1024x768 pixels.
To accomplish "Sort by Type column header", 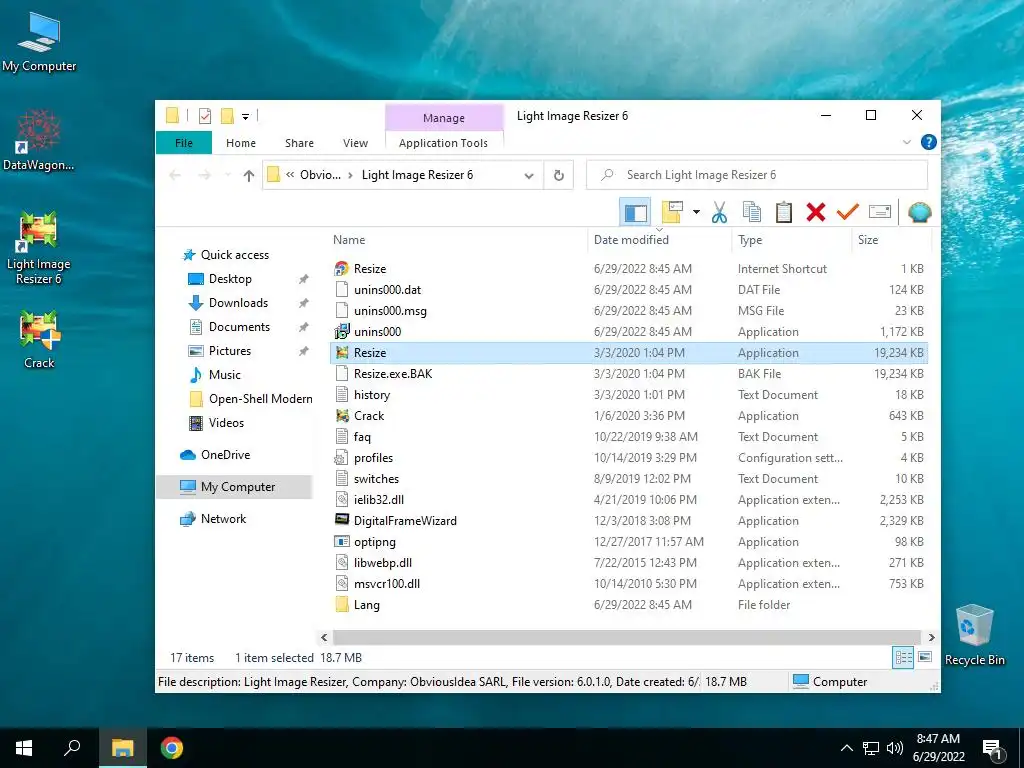I will (750, 240).
